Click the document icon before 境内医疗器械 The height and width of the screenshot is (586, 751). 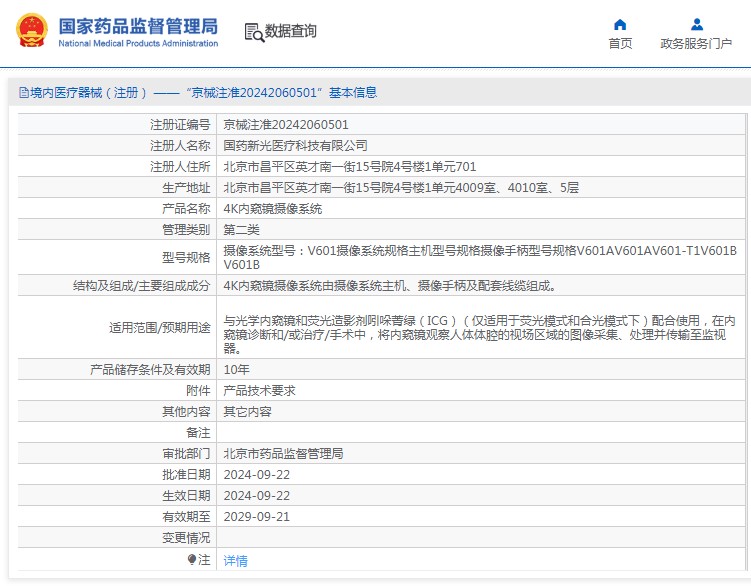(x=23, y=93)
